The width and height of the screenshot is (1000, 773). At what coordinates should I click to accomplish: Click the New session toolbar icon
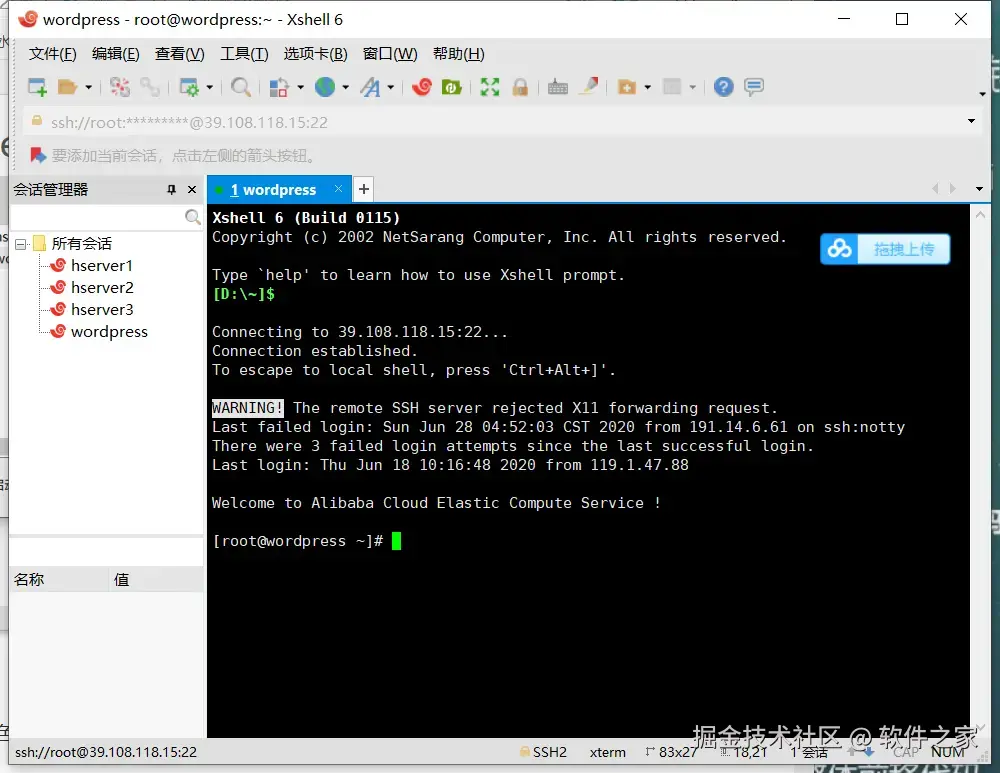pos(37,87)
